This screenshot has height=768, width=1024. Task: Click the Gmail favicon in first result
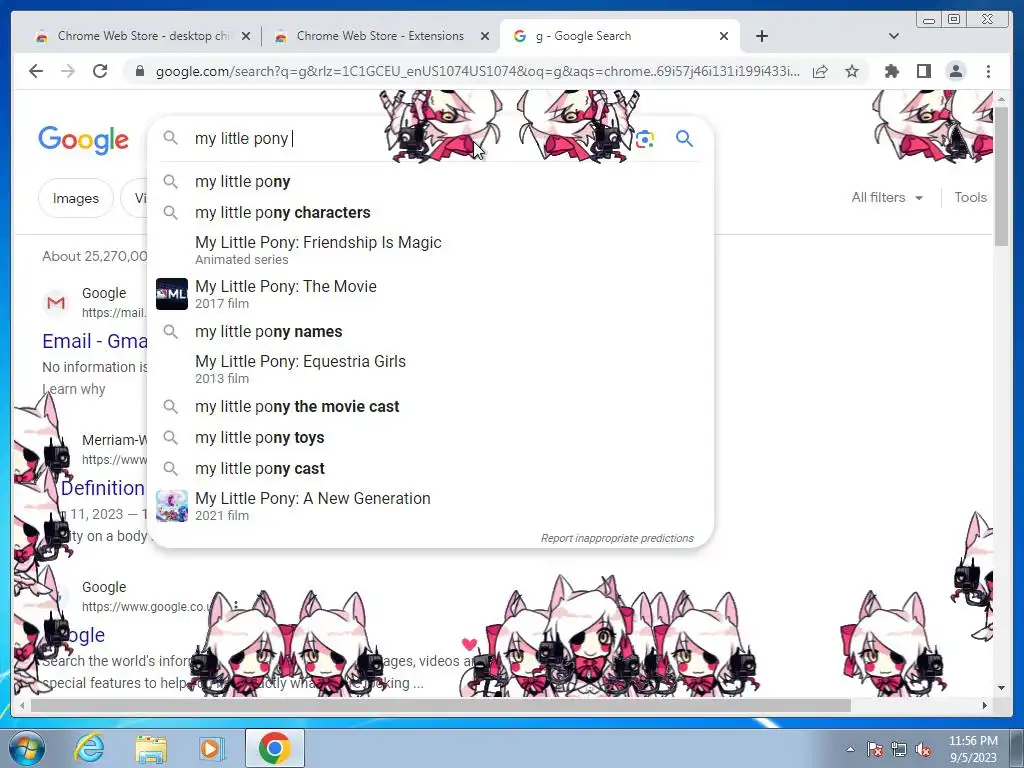click(x=56, y=302)
